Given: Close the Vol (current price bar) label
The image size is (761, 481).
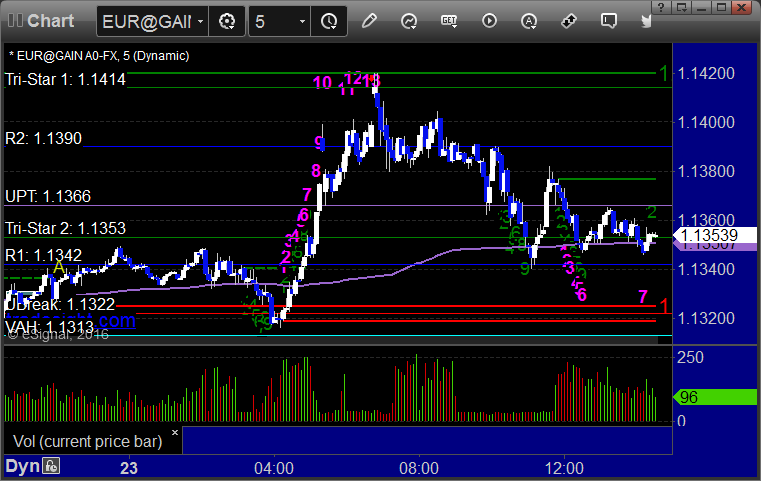Looking at the screenshot, I should click(175, 432).
